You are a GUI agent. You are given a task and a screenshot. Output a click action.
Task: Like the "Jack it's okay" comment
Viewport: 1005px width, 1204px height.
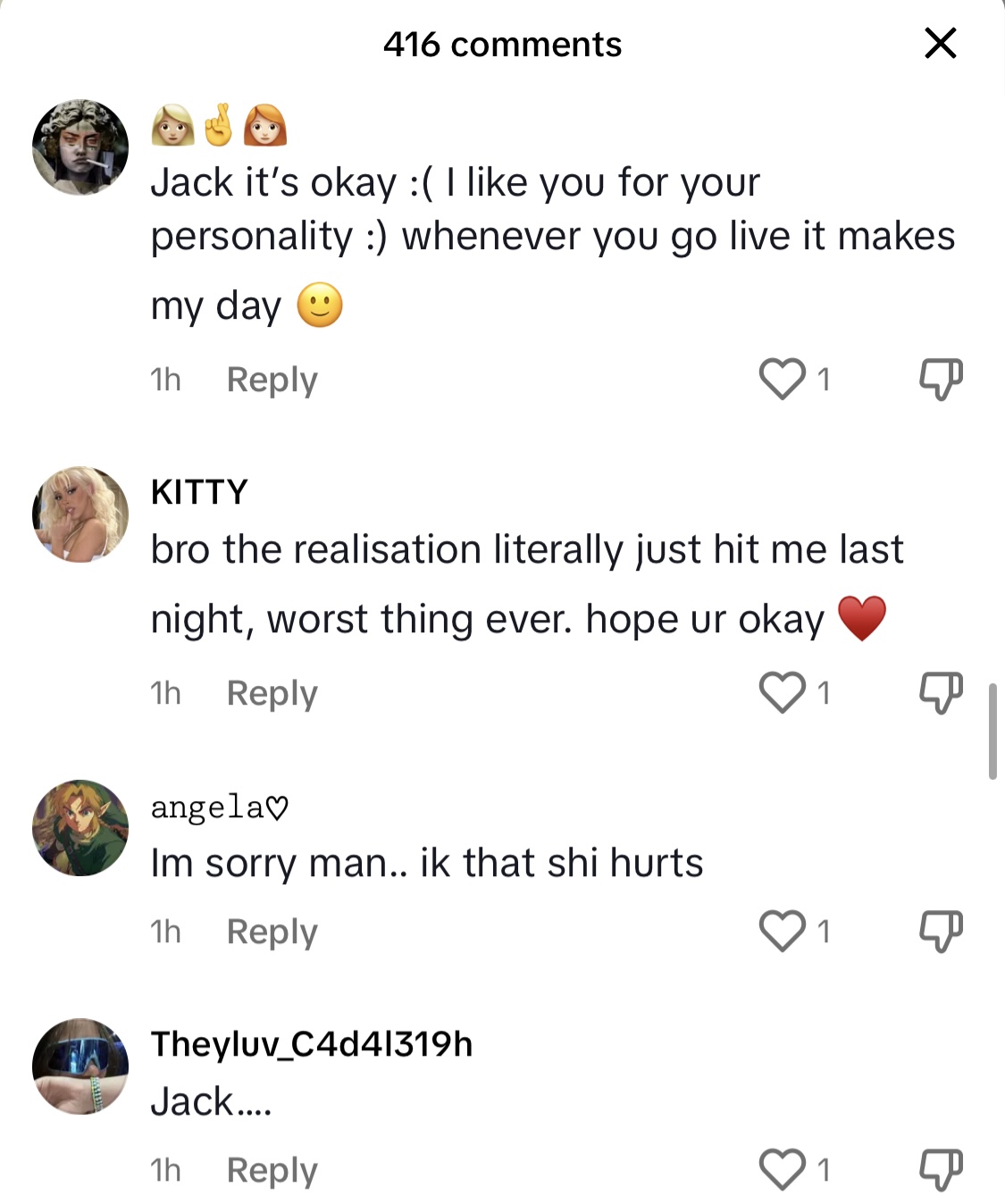point(783,379)
